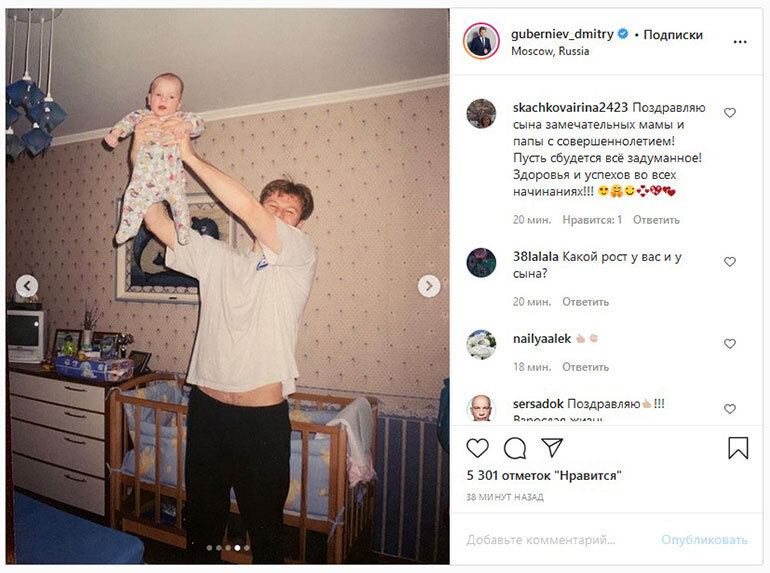Share post with paper plane icon
The image size is (770, 573).
pos(552,447)
